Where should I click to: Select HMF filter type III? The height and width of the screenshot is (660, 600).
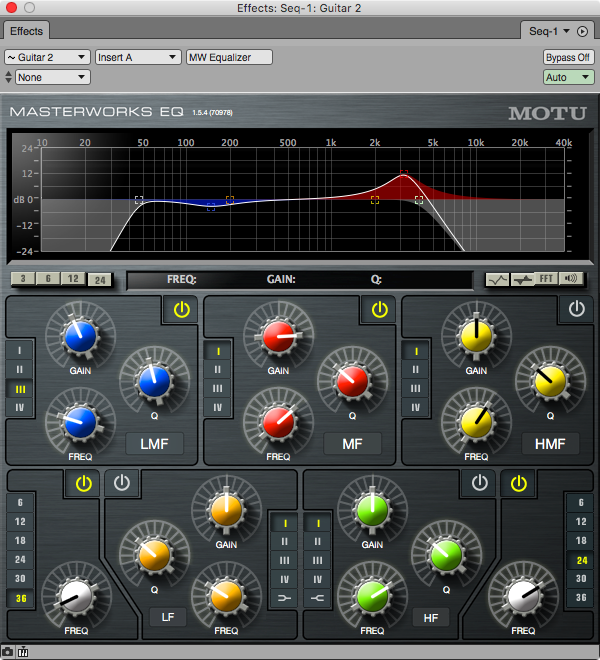(415, 389)
